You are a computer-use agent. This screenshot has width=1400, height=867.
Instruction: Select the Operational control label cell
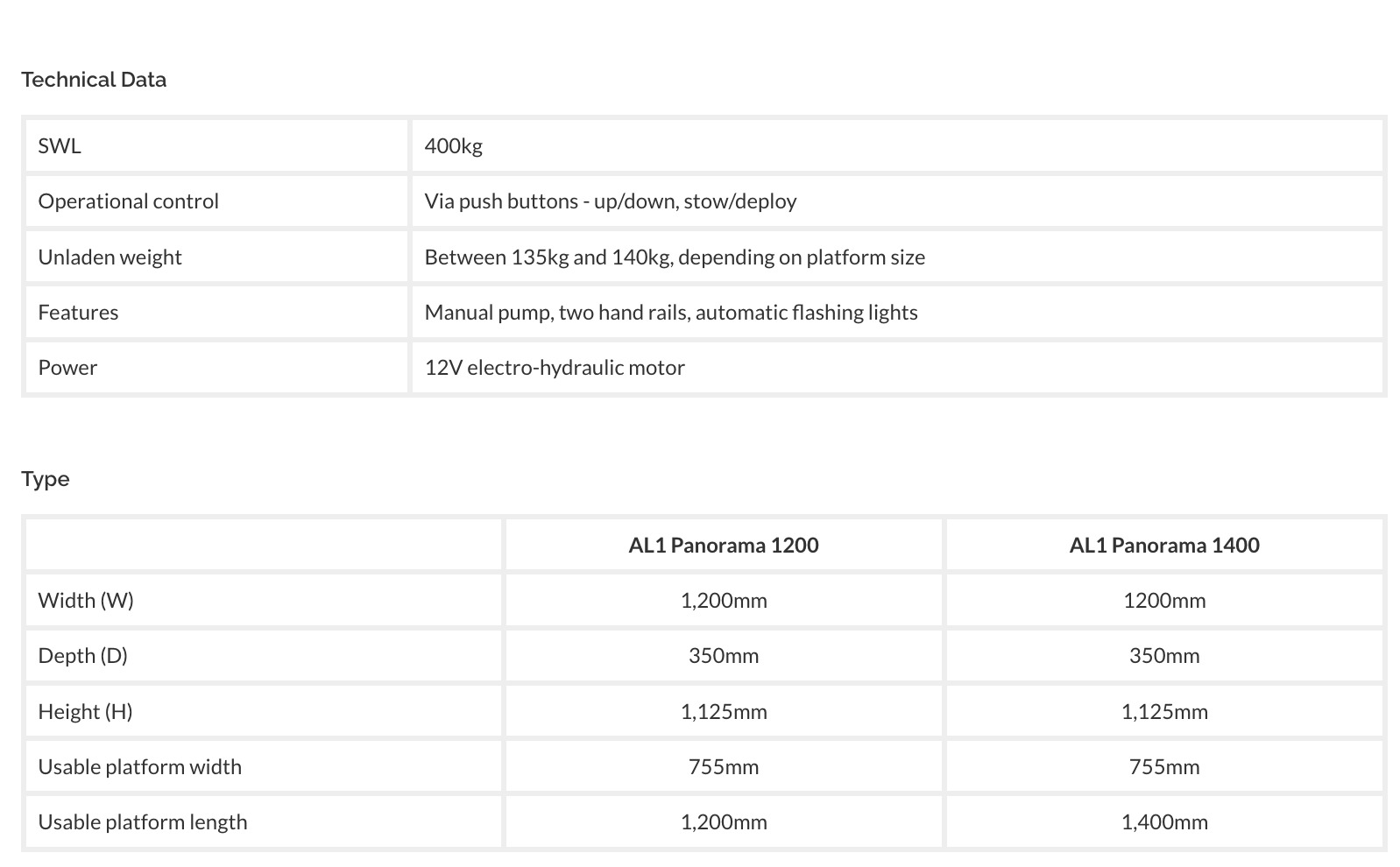tap(128, 201)
